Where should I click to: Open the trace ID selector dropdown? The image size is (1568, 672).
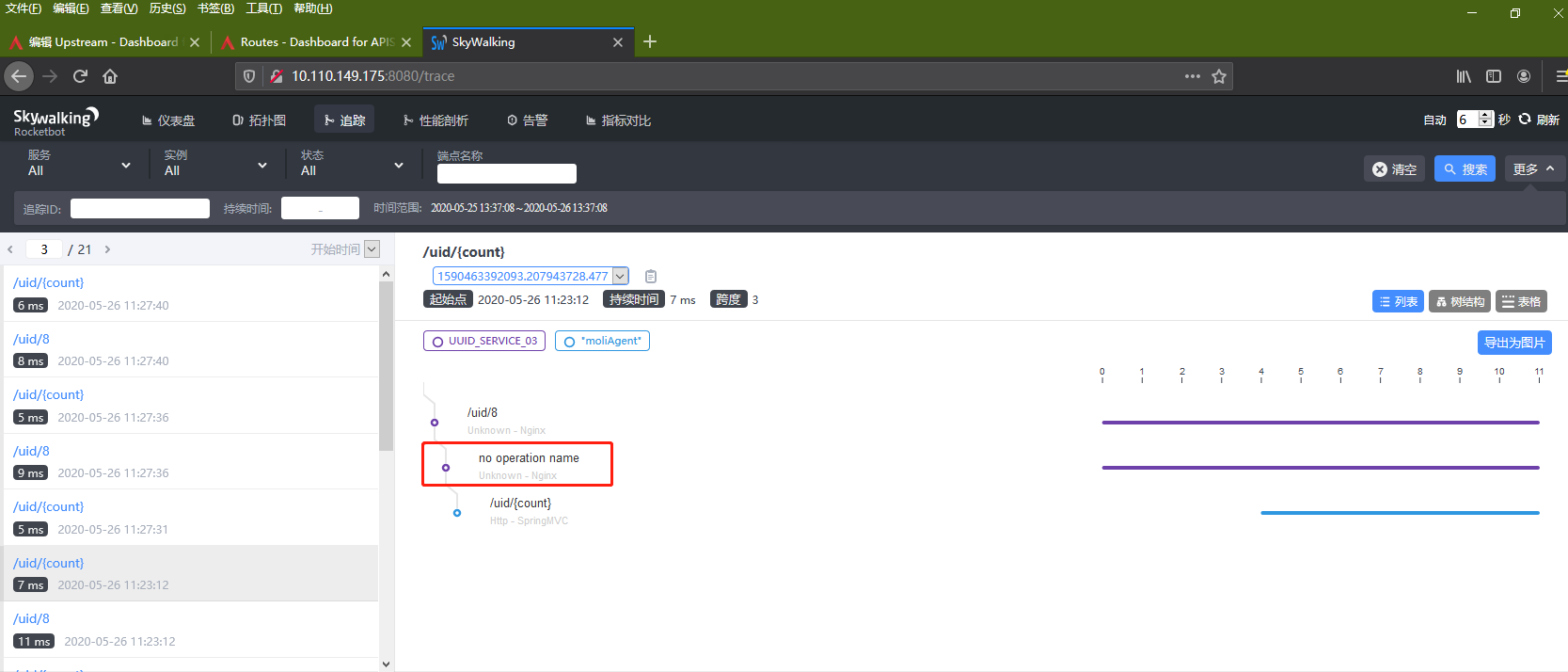pyautogui.click(x=620, y=276)
